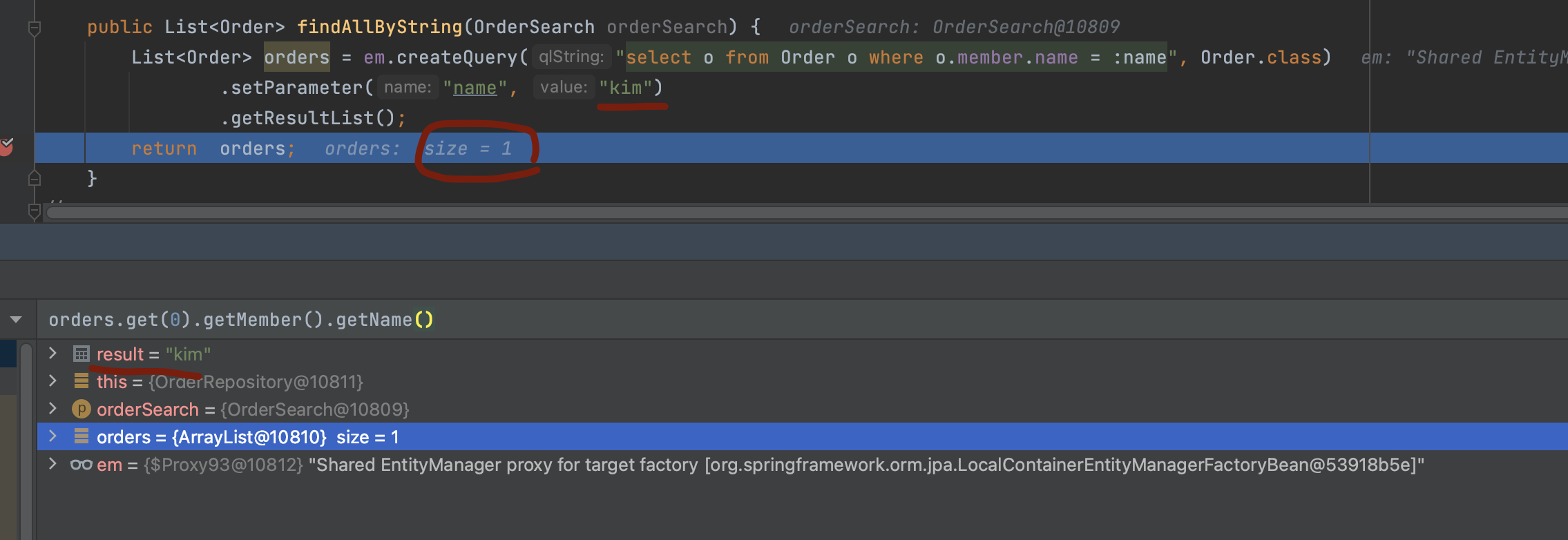This screenshot has height=540, width=1568.
Task: Click the object icon beside this variable
Action: [x=81, y=381]
